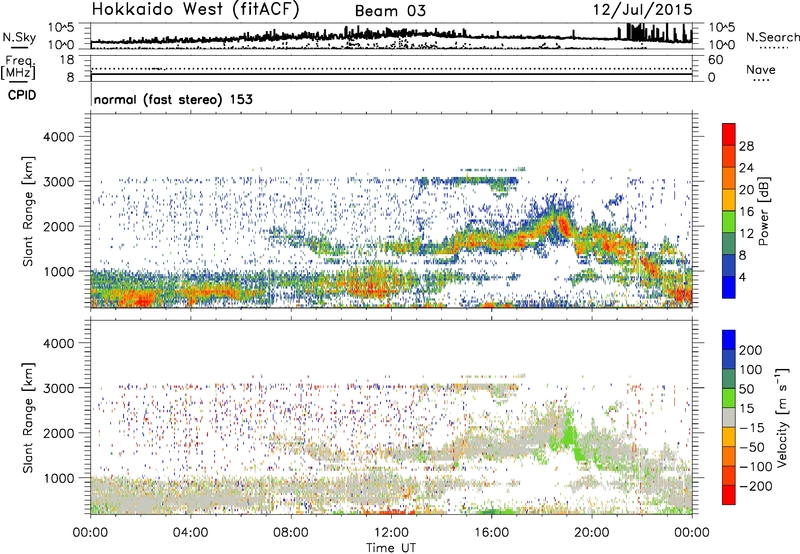The width and height of the screenshot is (800, 554).
Task: Pick the gray Velocity colorbar segment (−15 to 15)
Action: 729,418
